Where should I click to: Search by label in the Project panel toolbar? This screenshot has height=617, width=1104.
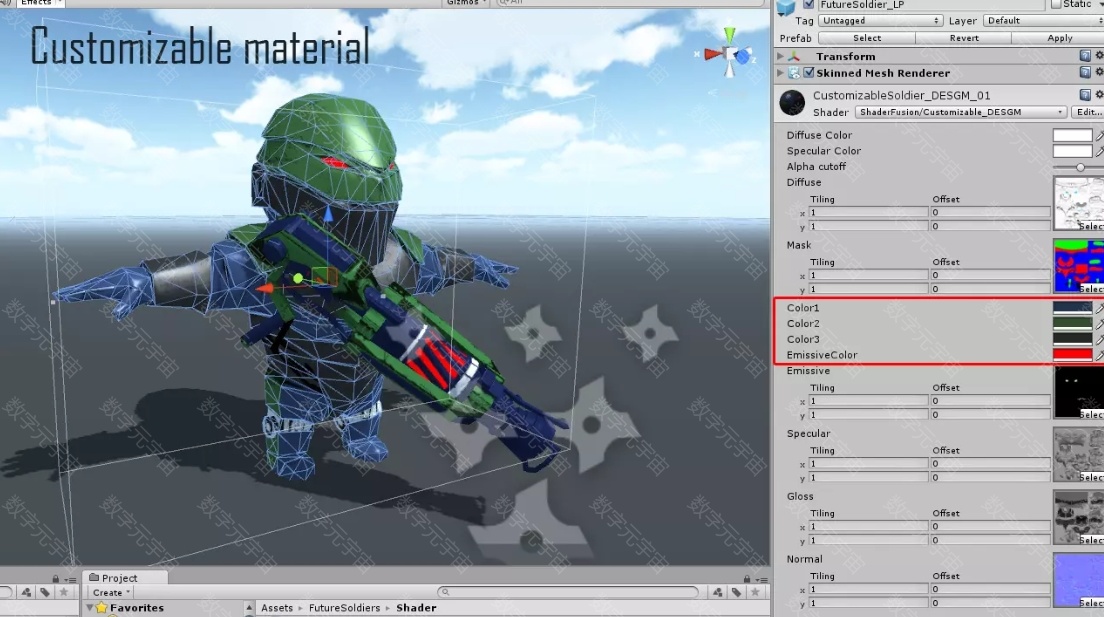(x=736, y=592)
